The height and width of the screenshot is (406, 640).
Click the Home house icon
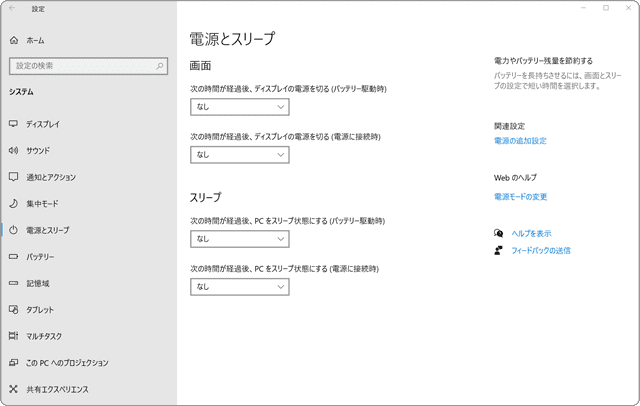[x=14, y=40]
